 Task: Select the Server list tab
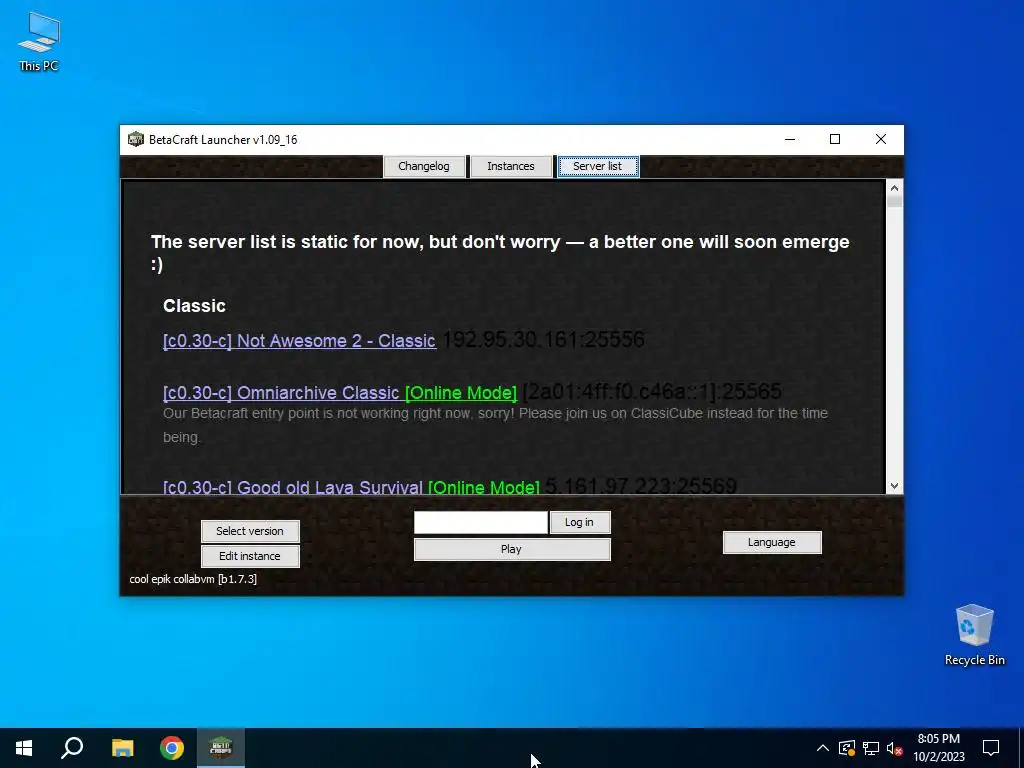[598, 167]
